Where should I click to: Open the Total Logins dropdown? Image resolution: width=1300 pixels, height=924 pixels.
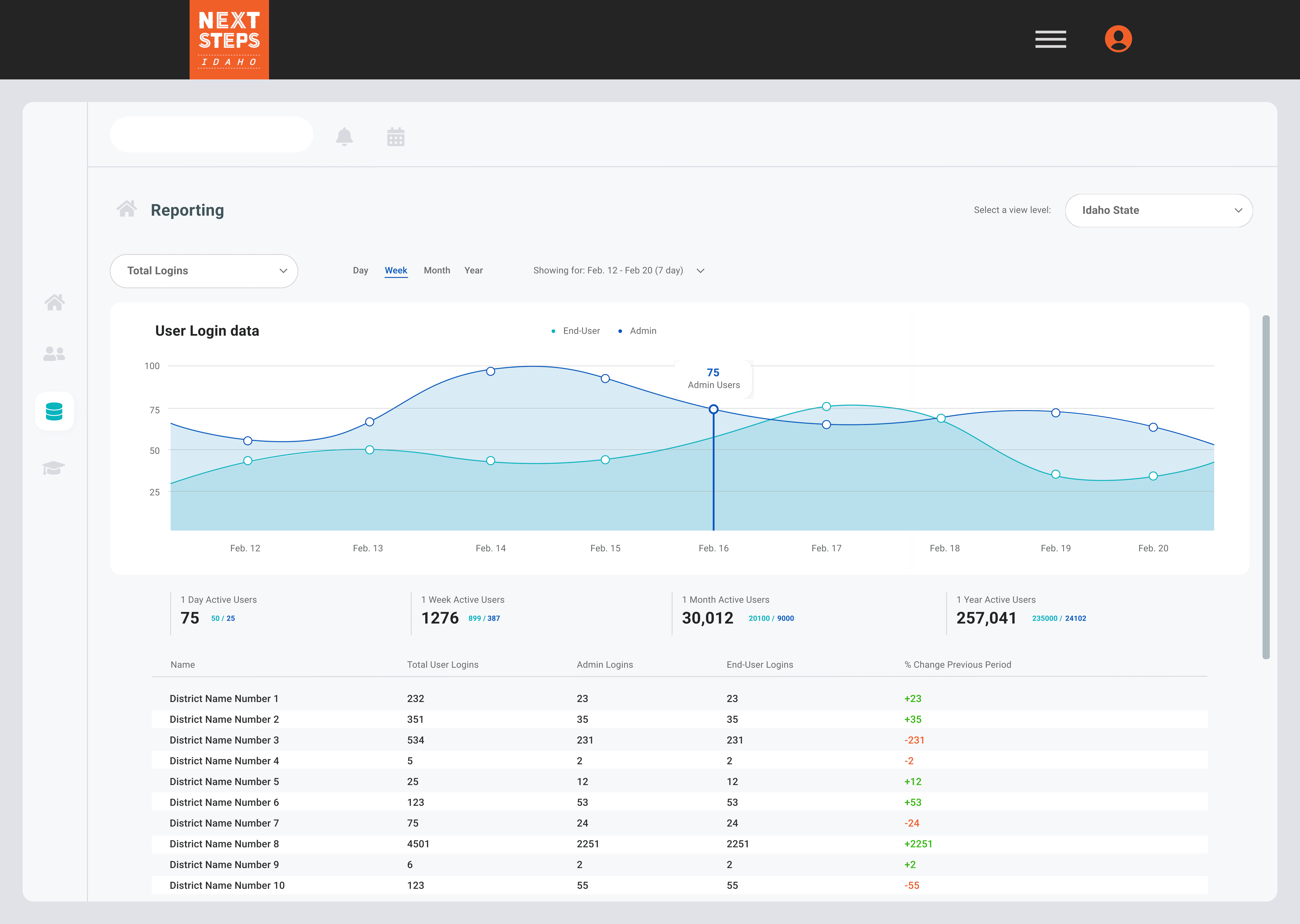coord(204,271)
